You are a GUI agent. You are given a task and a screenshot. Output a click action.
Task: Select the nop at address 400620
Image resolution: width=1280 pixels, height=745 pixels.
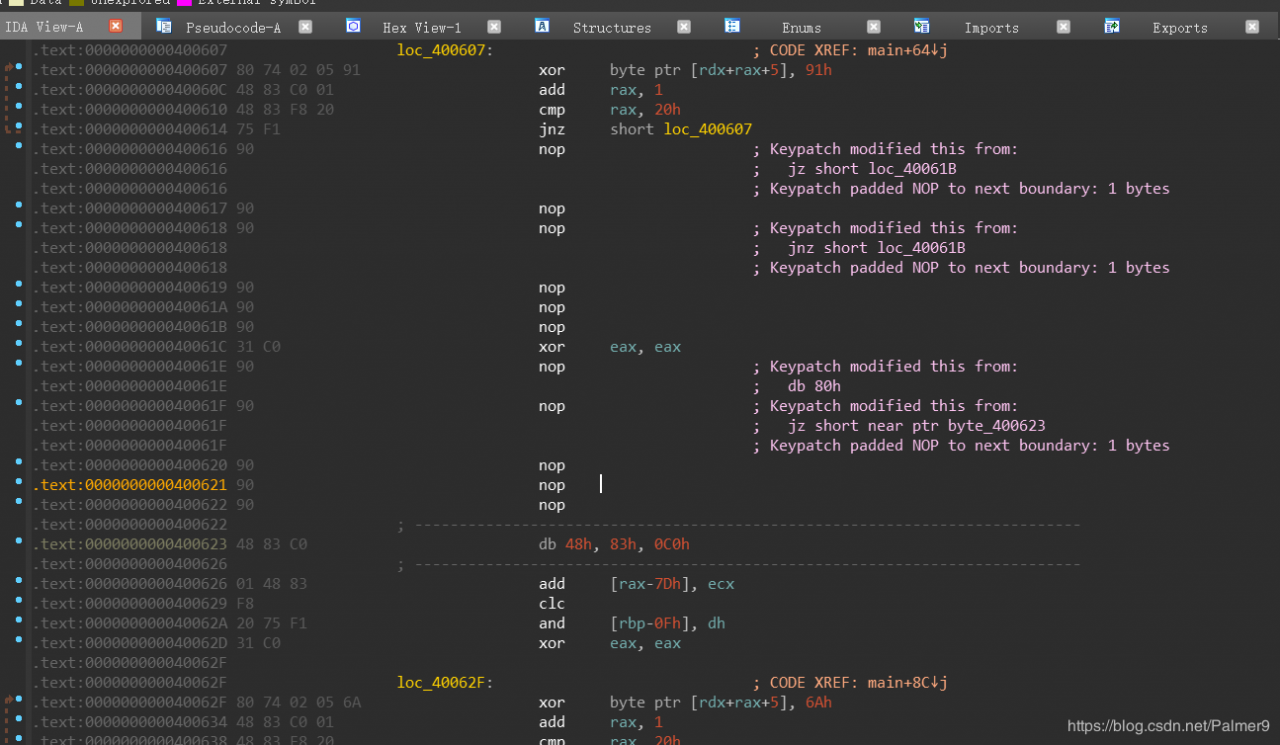coord(552,466)
